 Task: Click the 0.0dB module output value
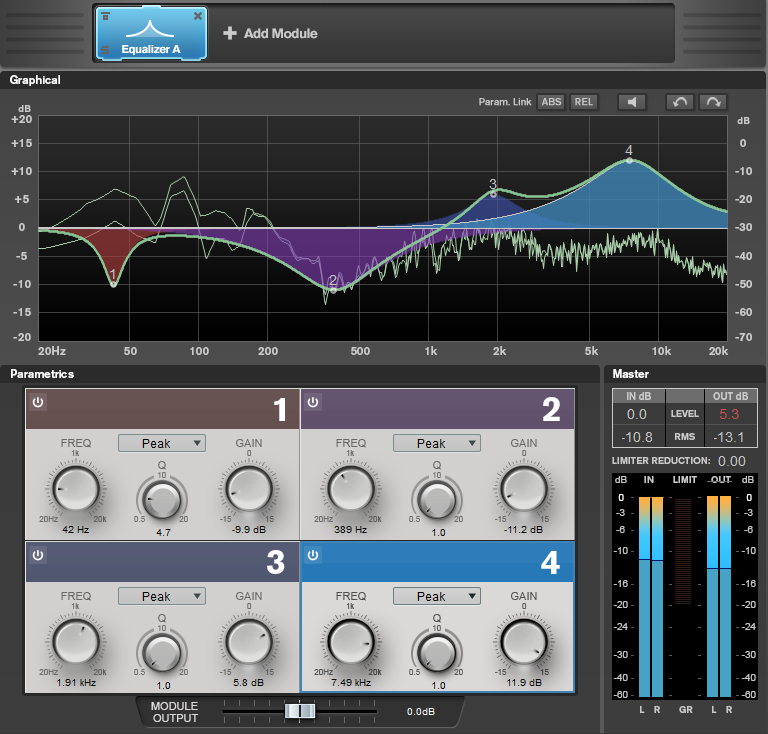click(421, 711)
